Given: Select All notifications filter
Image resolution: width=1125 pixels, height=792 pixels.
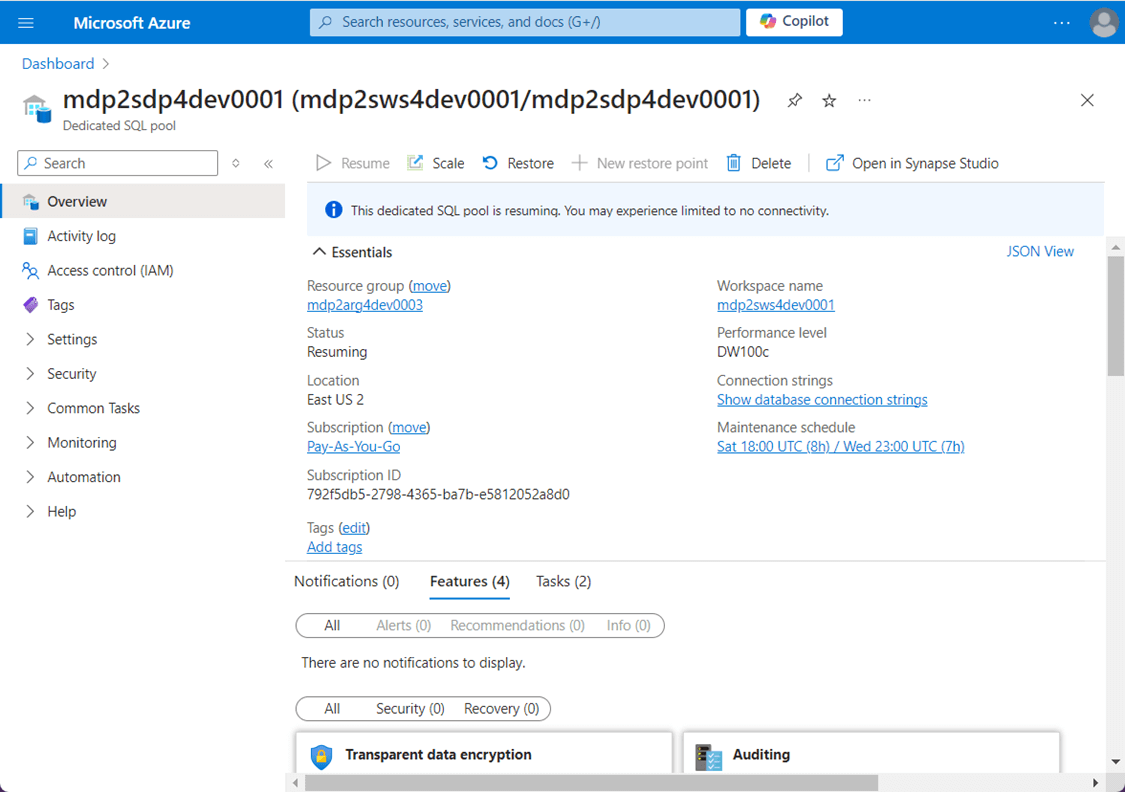Looking at the screenshot, I should [x=331, y=626].
